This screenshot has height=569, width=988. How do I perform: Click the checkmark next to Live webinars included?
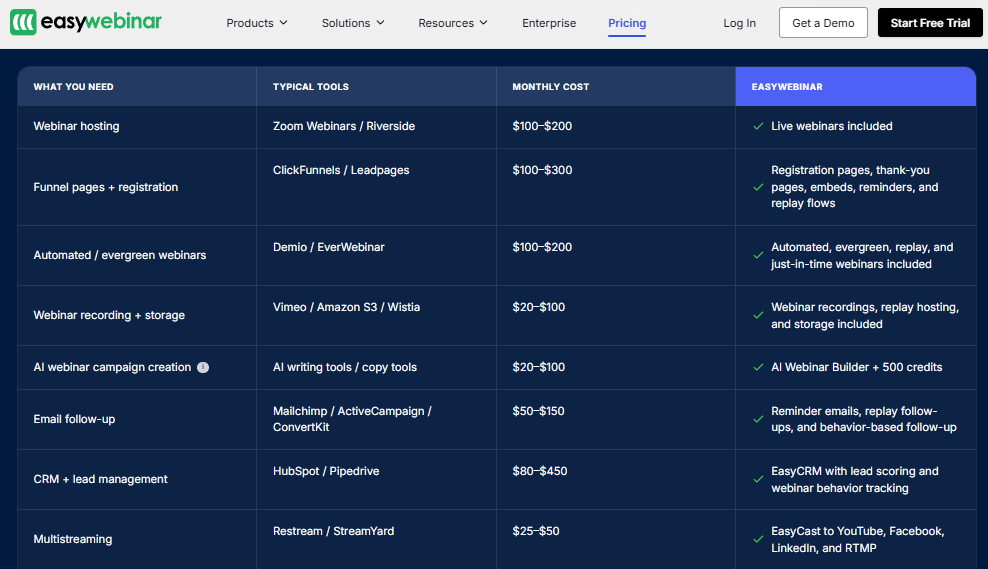758,126
